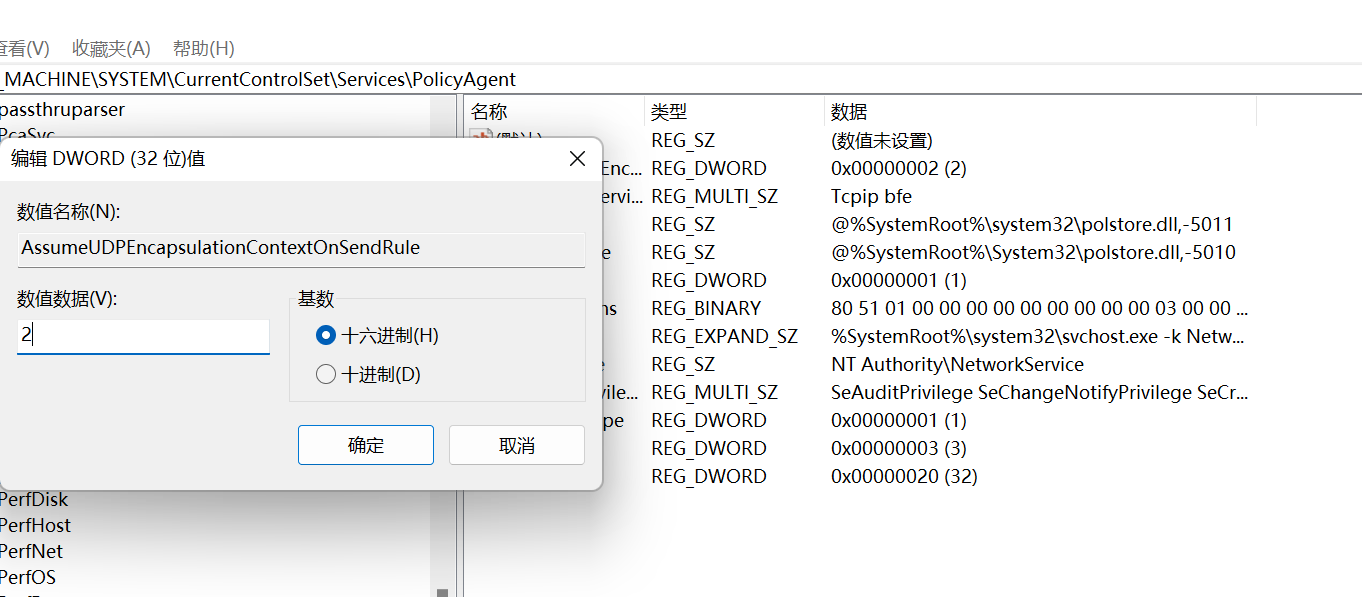The image size is (1362, 597).
Task: Click the 0x00000020 (32) data value
Action: [x=904, y=476]
